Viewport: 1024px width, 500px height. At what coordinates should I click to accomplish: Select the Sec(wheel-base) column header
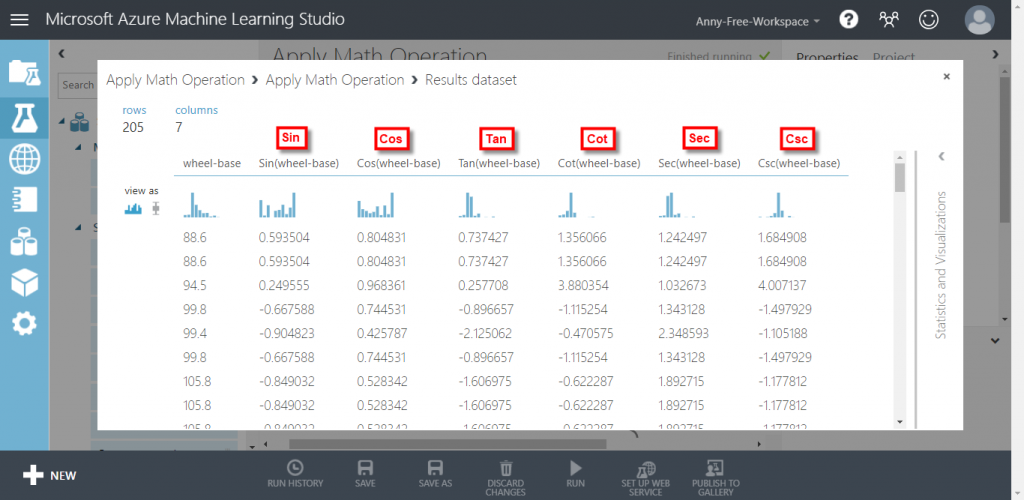point(699,163)
